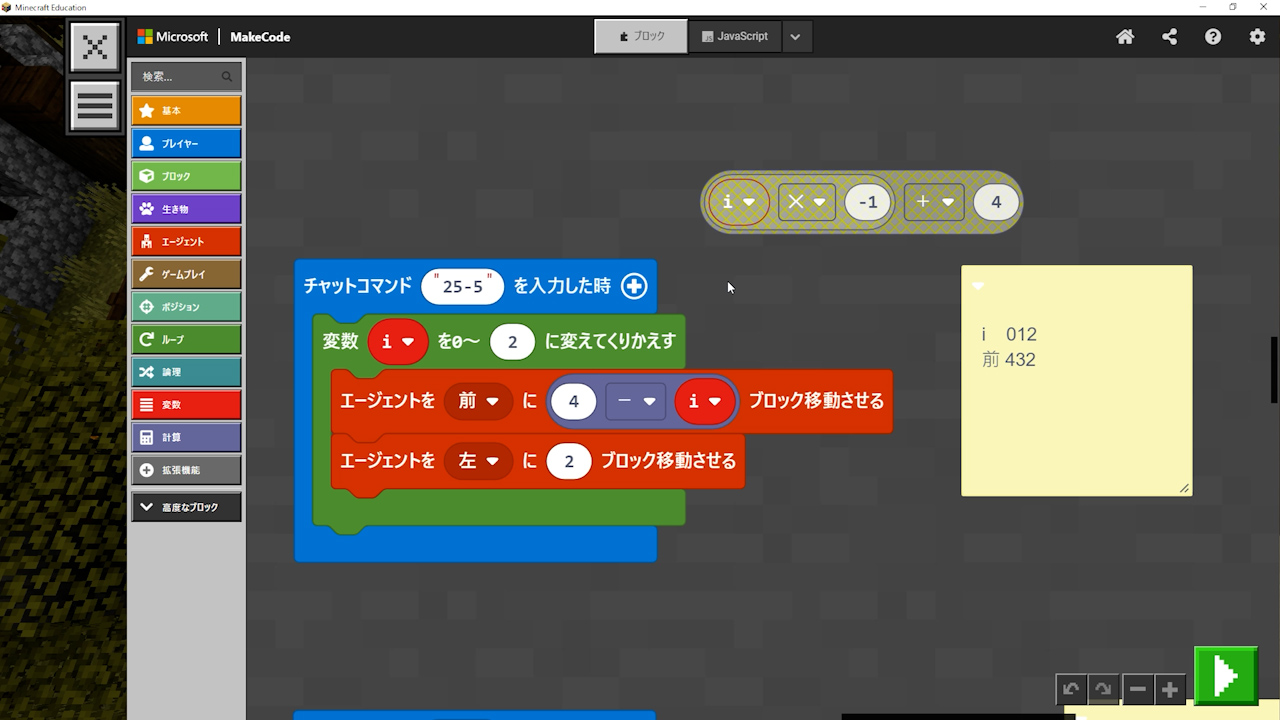Close the editor with X icon
1280x720 pixels.
[x=95, y=47]
